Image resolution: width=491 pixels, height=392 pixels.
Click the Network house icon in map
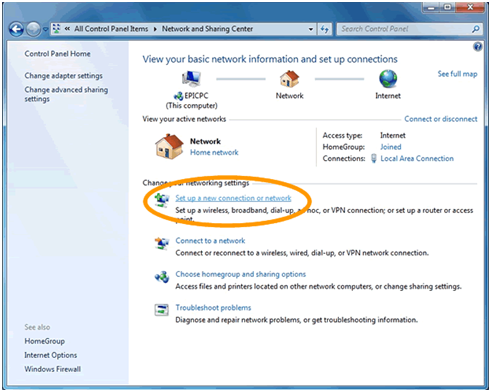click(x=289, y=79)
